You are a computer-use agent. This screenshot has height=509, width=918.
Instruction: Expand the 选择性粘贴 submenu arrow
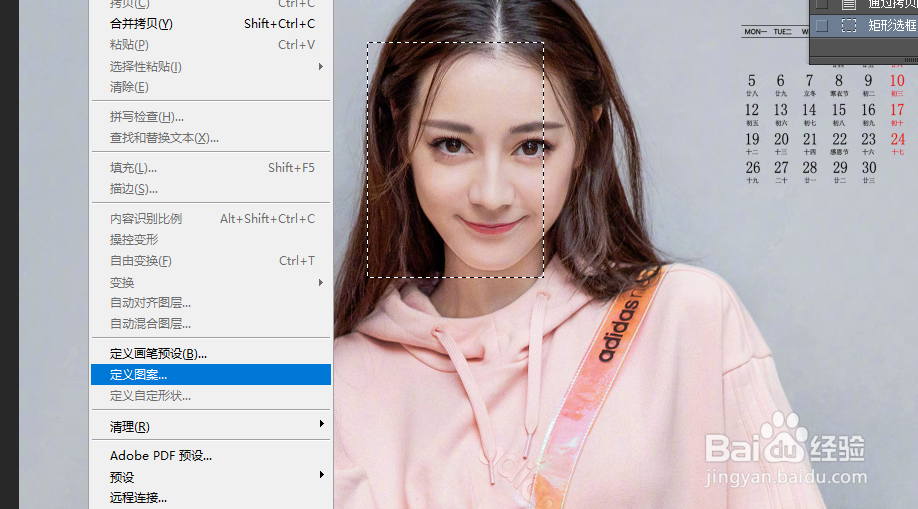point(321,67)
